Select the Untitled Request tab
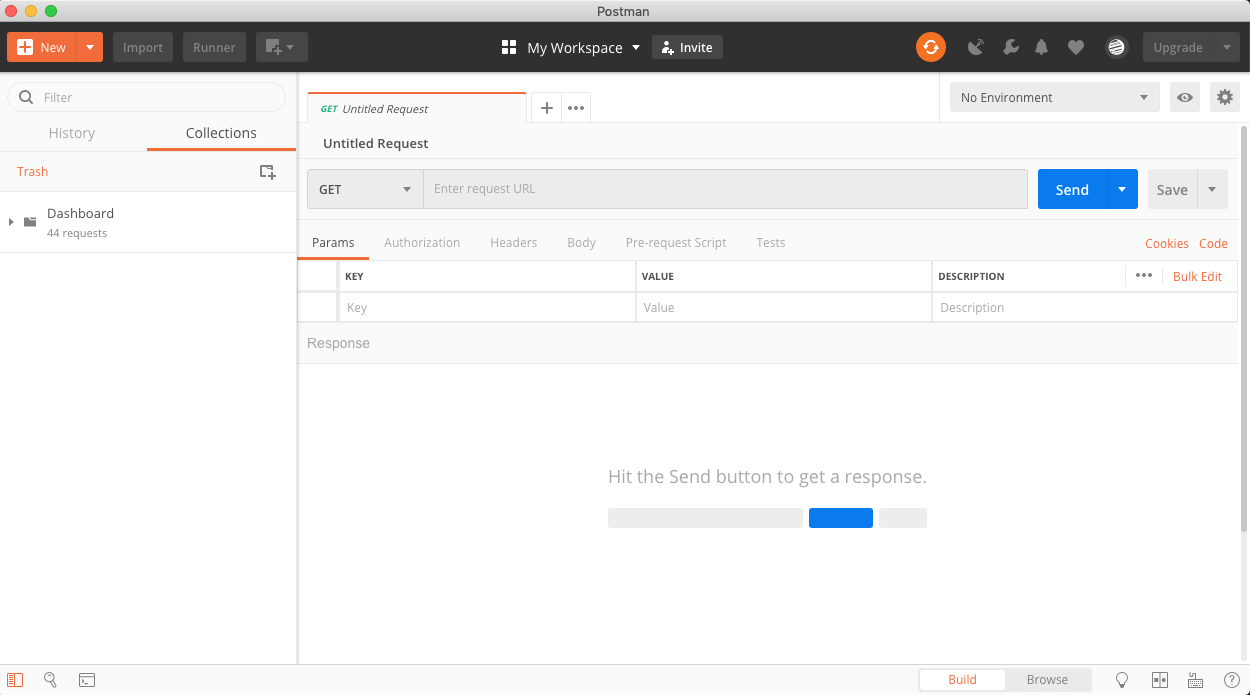The height and width of the screenshot is (695, 1250). tap(417, 108)
